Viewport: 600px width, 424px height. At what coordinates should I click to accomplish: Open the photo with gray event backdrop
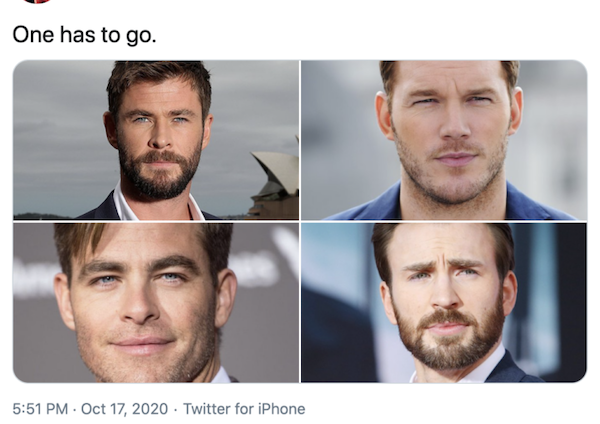click(x=156, y=302)
